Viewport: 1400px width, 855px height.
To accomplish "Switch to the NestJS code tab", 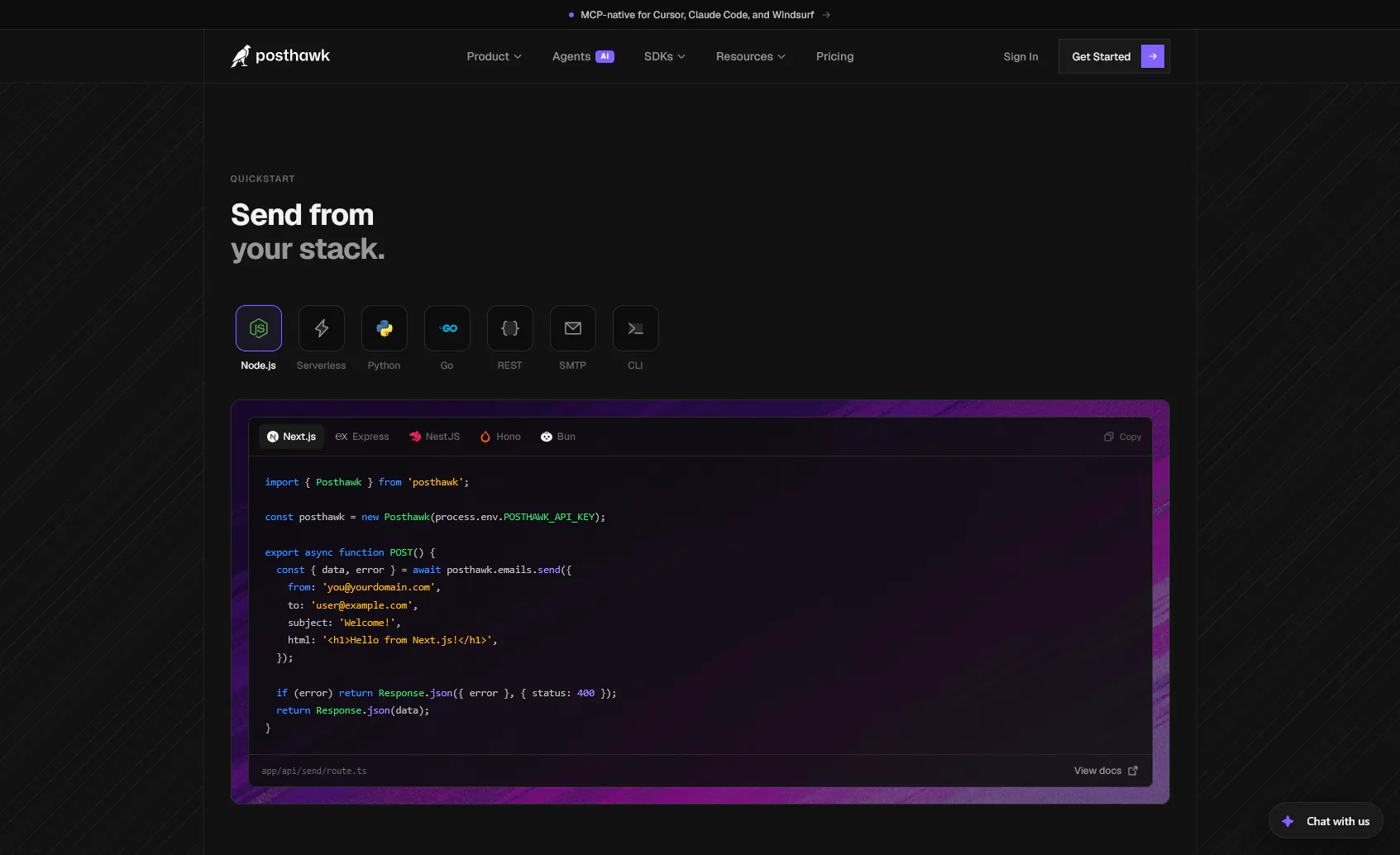I will coord(435,437).
